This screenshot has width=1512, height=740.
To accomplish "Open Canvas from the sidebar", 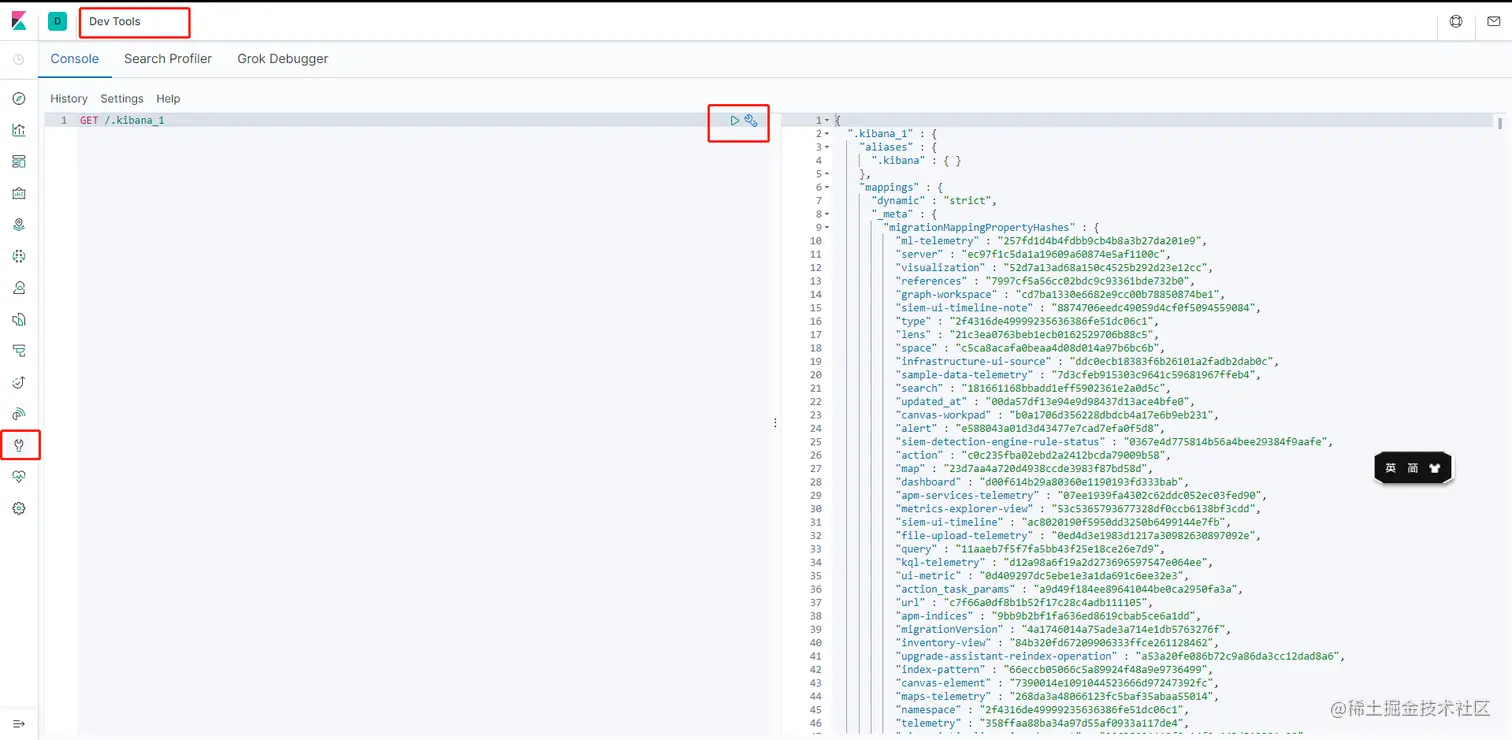I will (x=18, y=193).
